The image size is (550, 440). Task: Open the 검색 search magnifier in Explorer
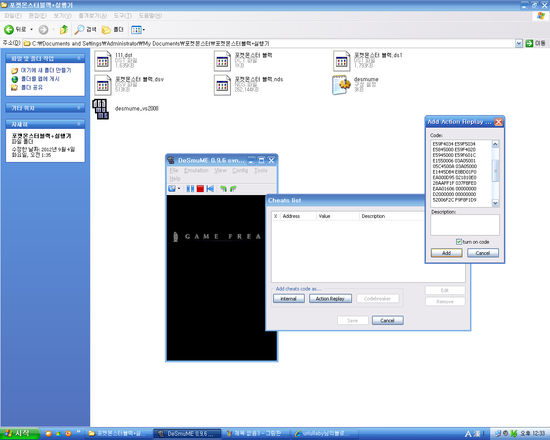tap(86, 30)
